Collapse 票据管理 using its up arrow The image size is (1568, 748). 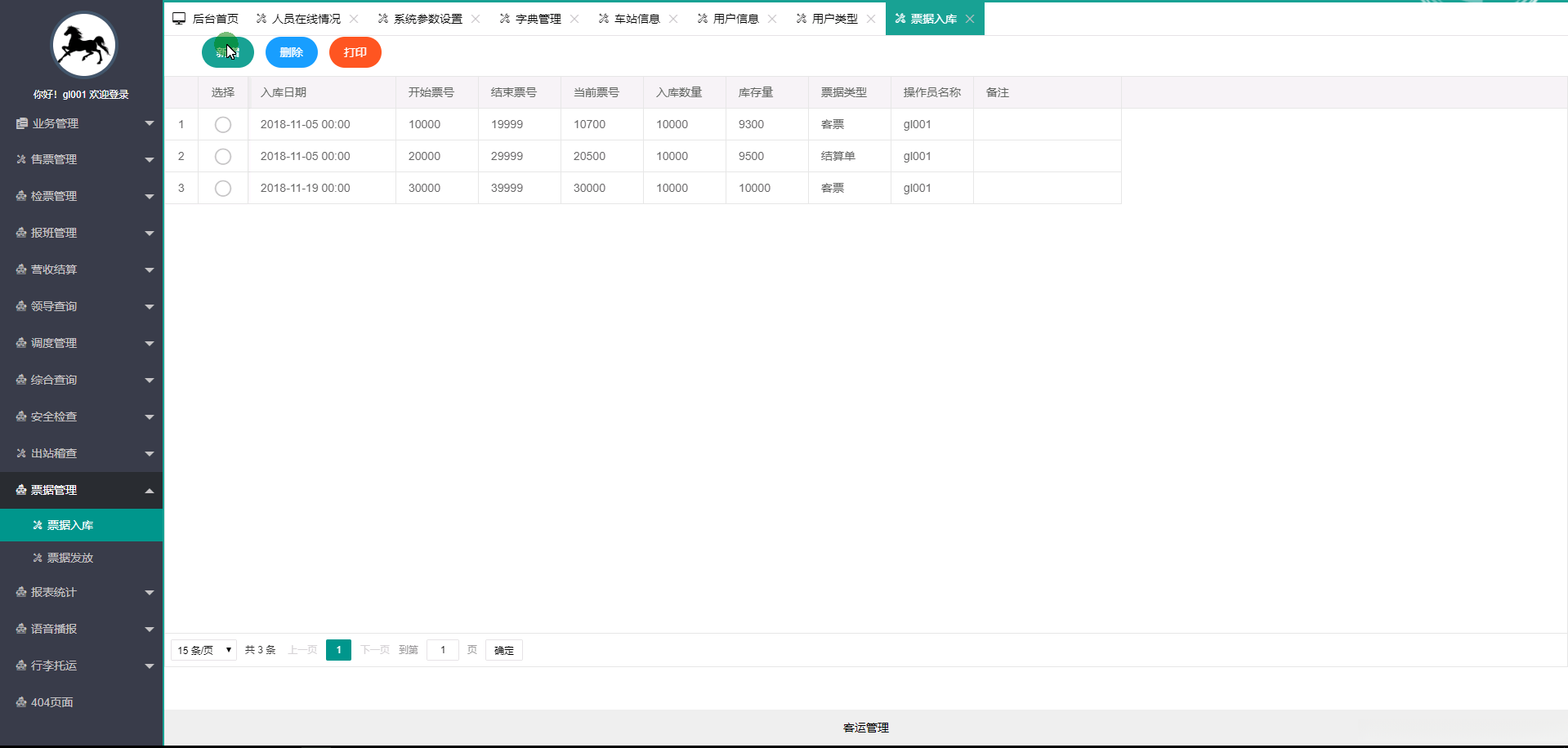pyautogui.click(x=150, y=490)
